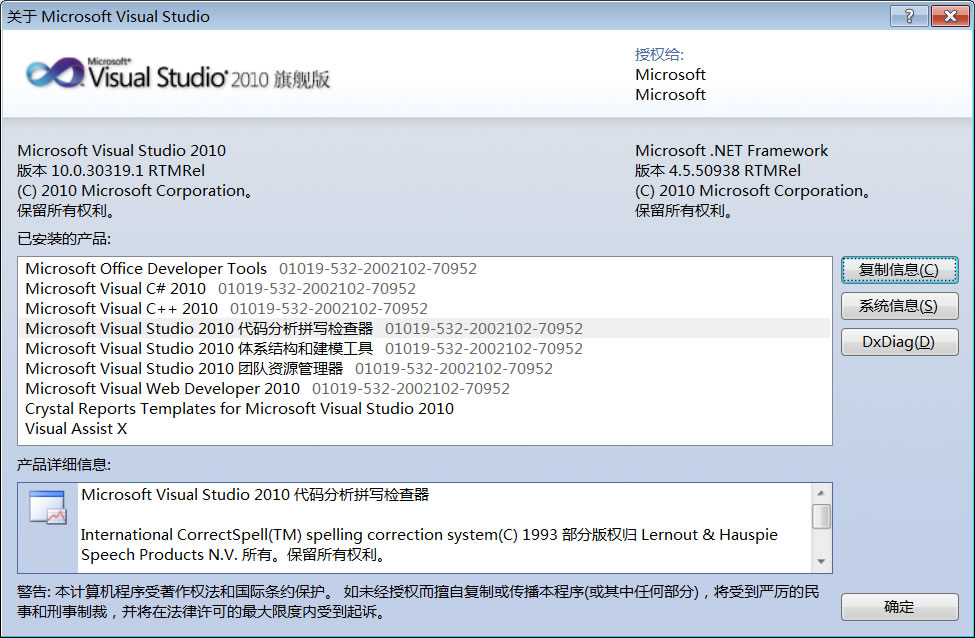Click the Microsoft .NET Framework label
This screenshot has height=638, width=975.
(x=731, y=150)
